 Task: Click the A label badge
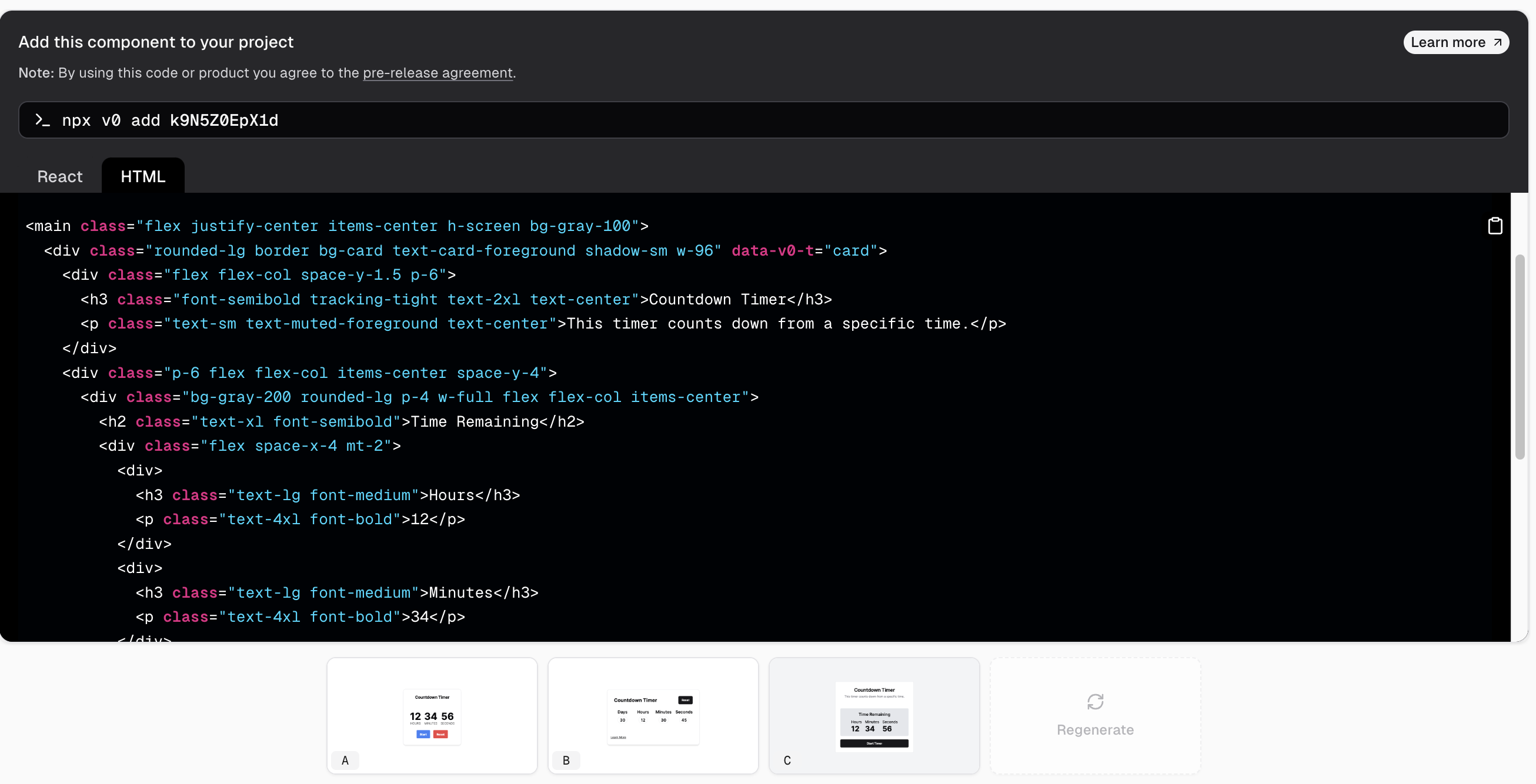click(345, 760)
